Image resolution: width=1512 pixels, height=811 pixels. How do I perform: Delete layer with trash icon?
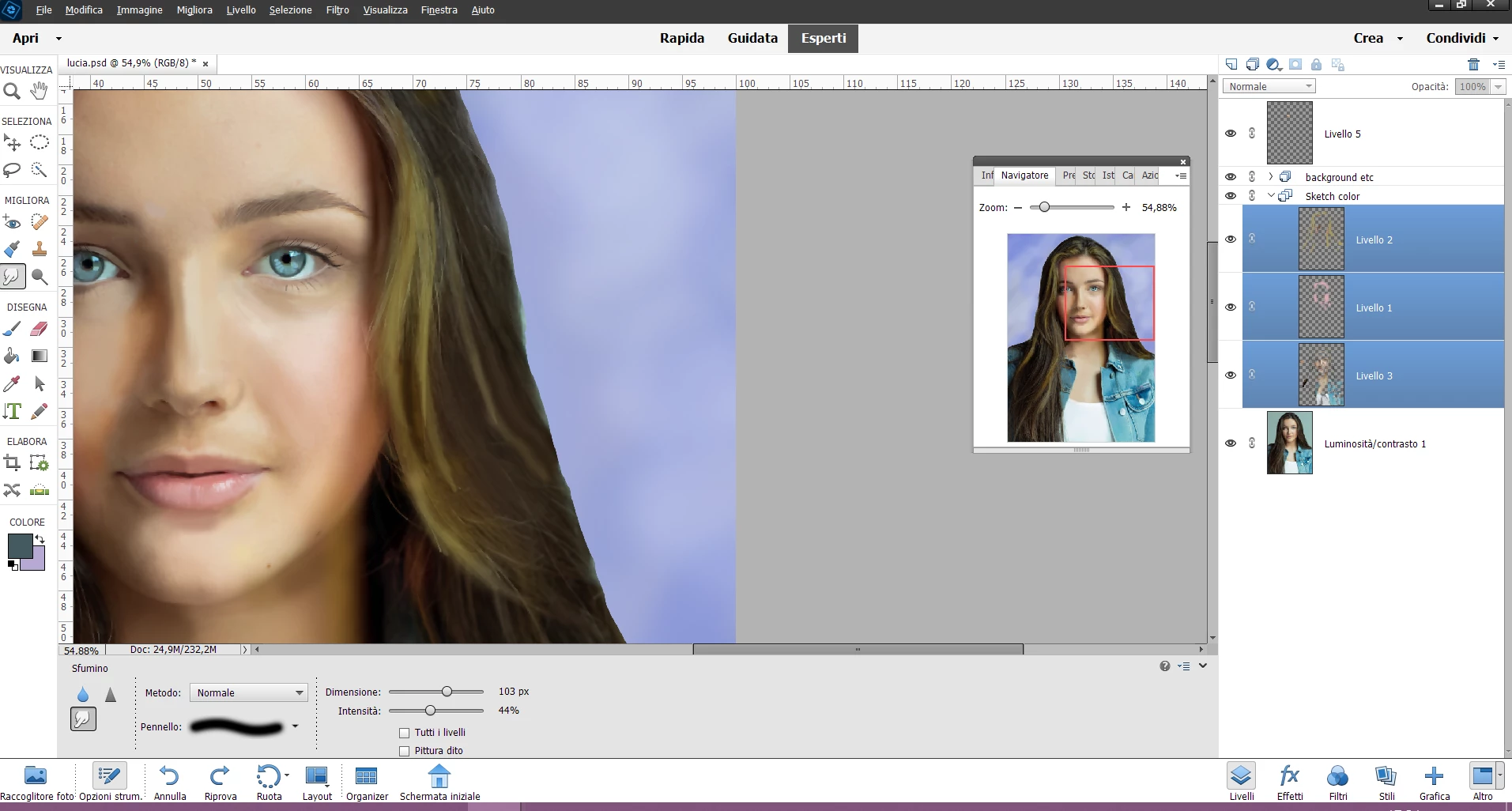coord(1473,64)
